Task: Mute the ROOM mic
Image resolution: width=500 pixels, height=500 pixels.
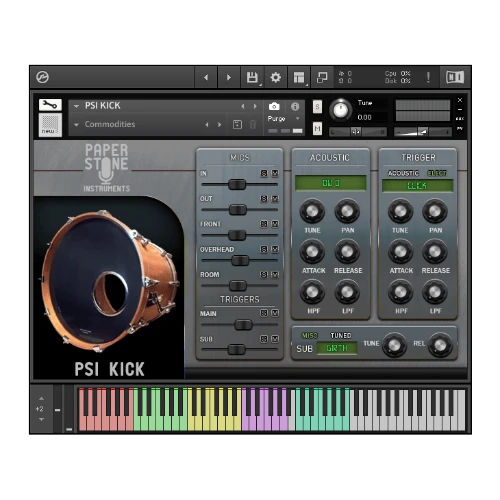Action: pyautogui.click(x=275, y=275)
